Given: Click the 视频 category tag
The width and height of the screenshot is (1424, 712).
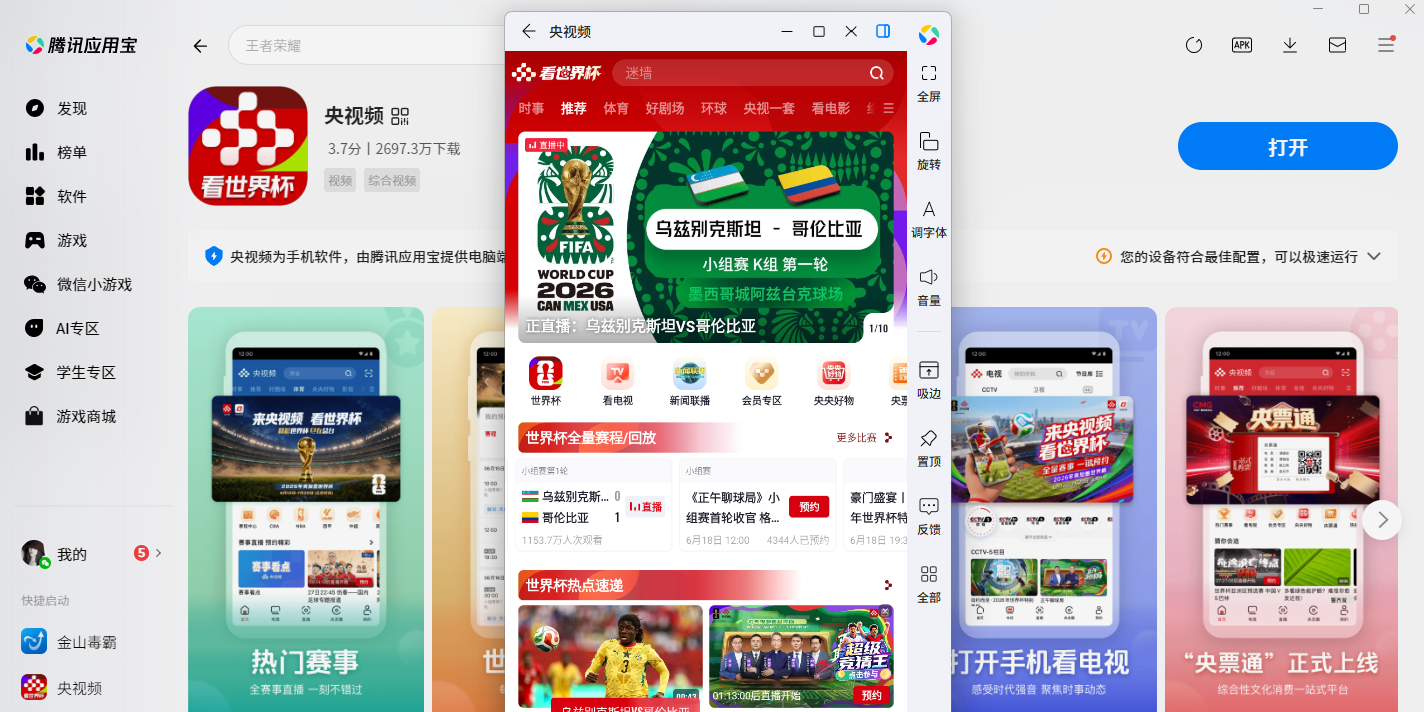Looking at the screenshot, I should (x=341, y=180).
